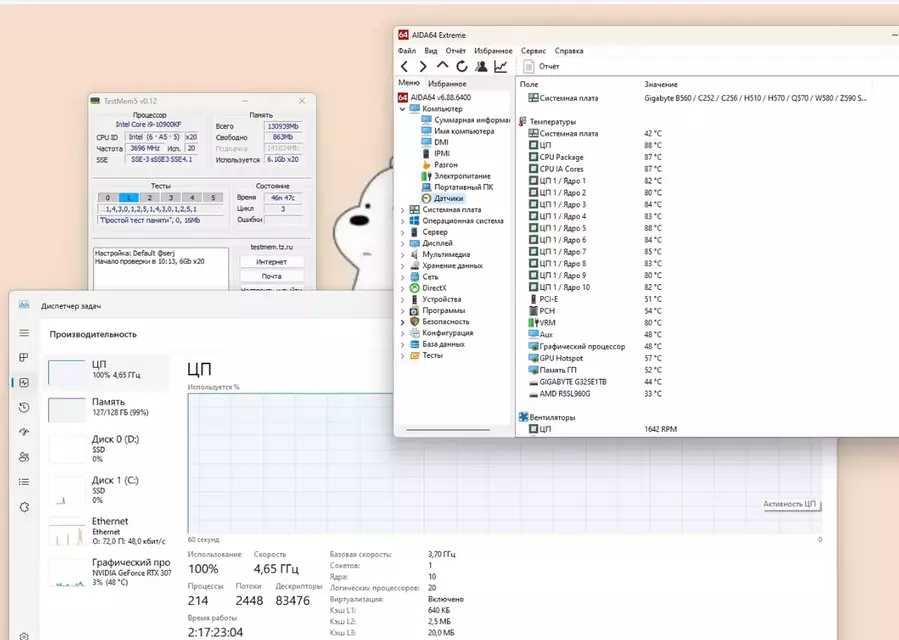Select Имя компьютера in the tree
The width and height of the screenshot is (899, 640).
click(x=458, y=131)
